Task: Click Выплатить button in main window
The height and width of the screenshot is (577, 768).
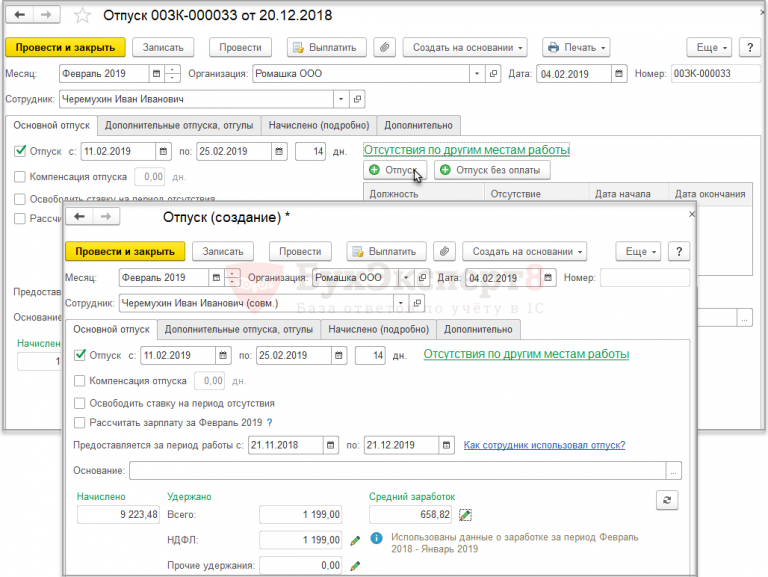Action: point(327,48)
